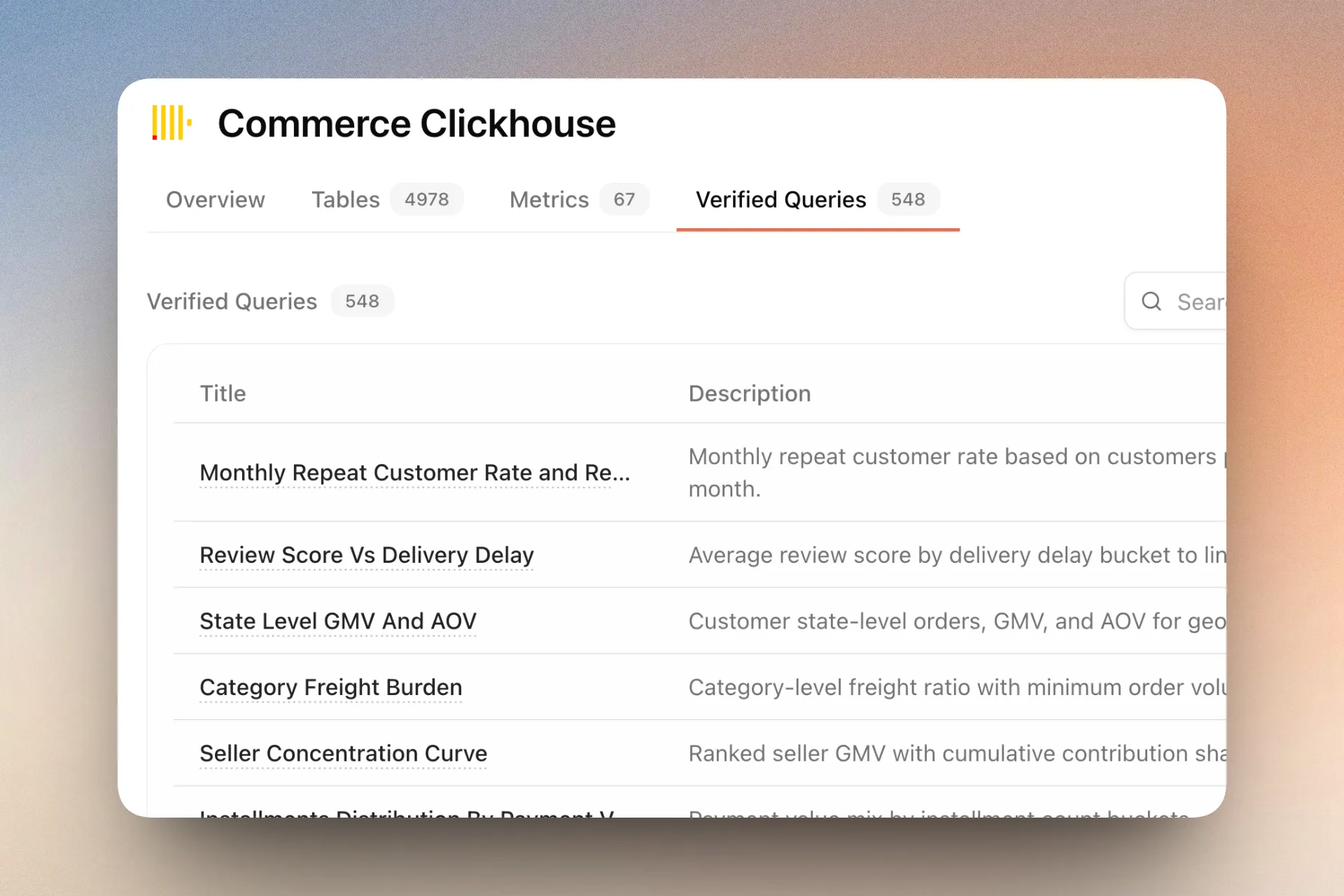Image resolution: width=1344 pixels, height=896 pixels.
Task: Click the 'Category-level freight ratio' description
Action: tap(957, 687)
